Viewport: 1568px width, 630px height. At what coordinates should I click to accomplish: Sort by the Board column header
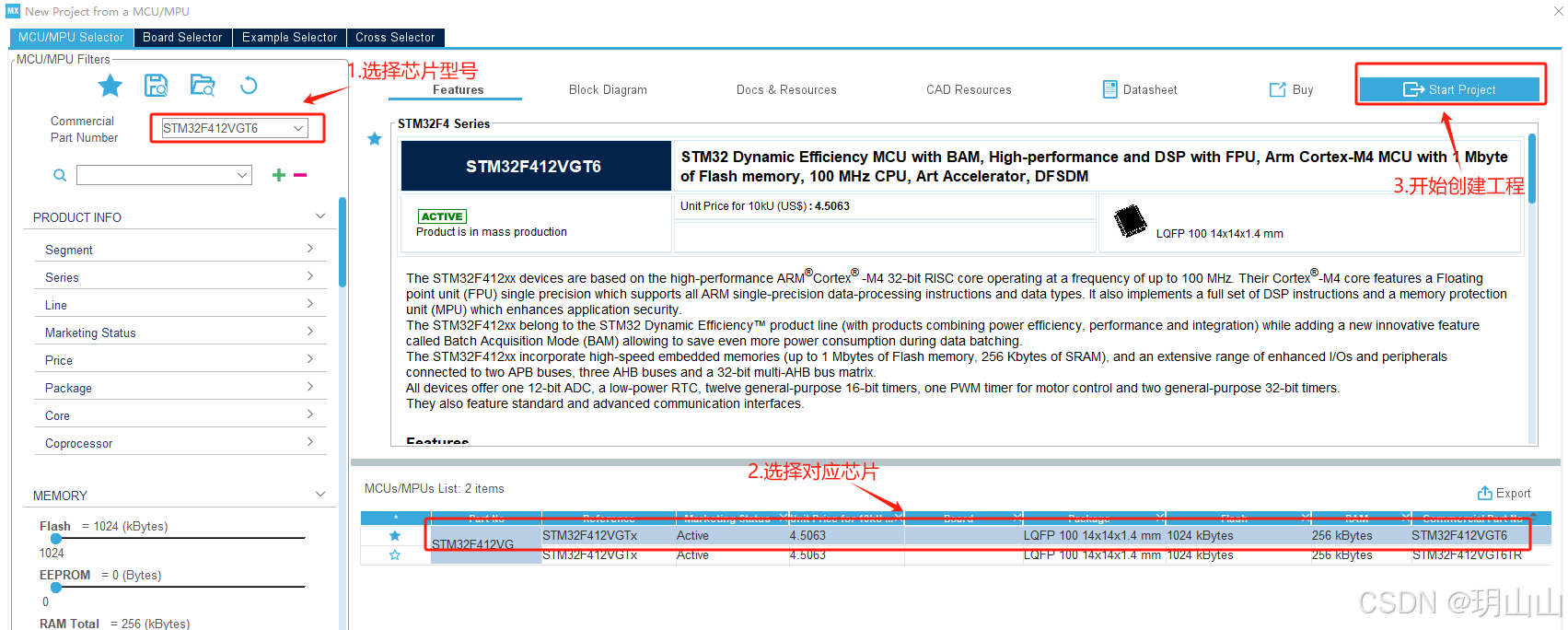pos(963,519)
